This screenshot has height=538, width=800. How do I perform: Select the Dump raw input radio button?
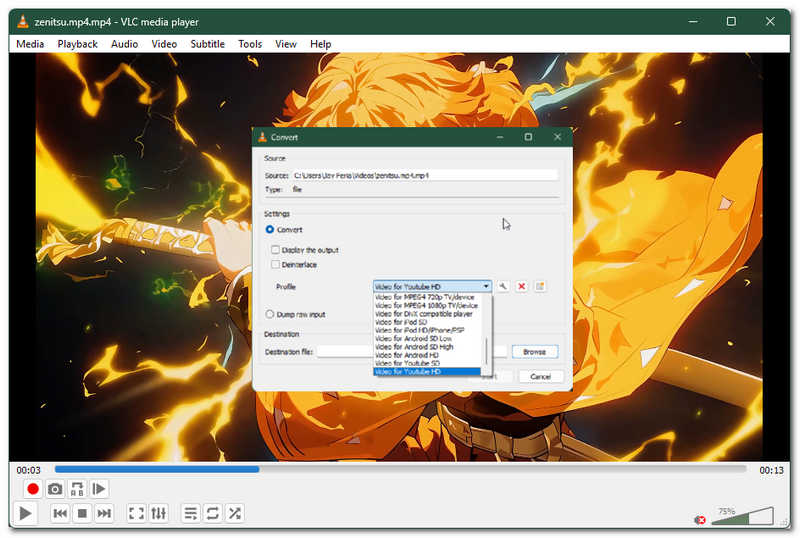click(x=270, y=314)
